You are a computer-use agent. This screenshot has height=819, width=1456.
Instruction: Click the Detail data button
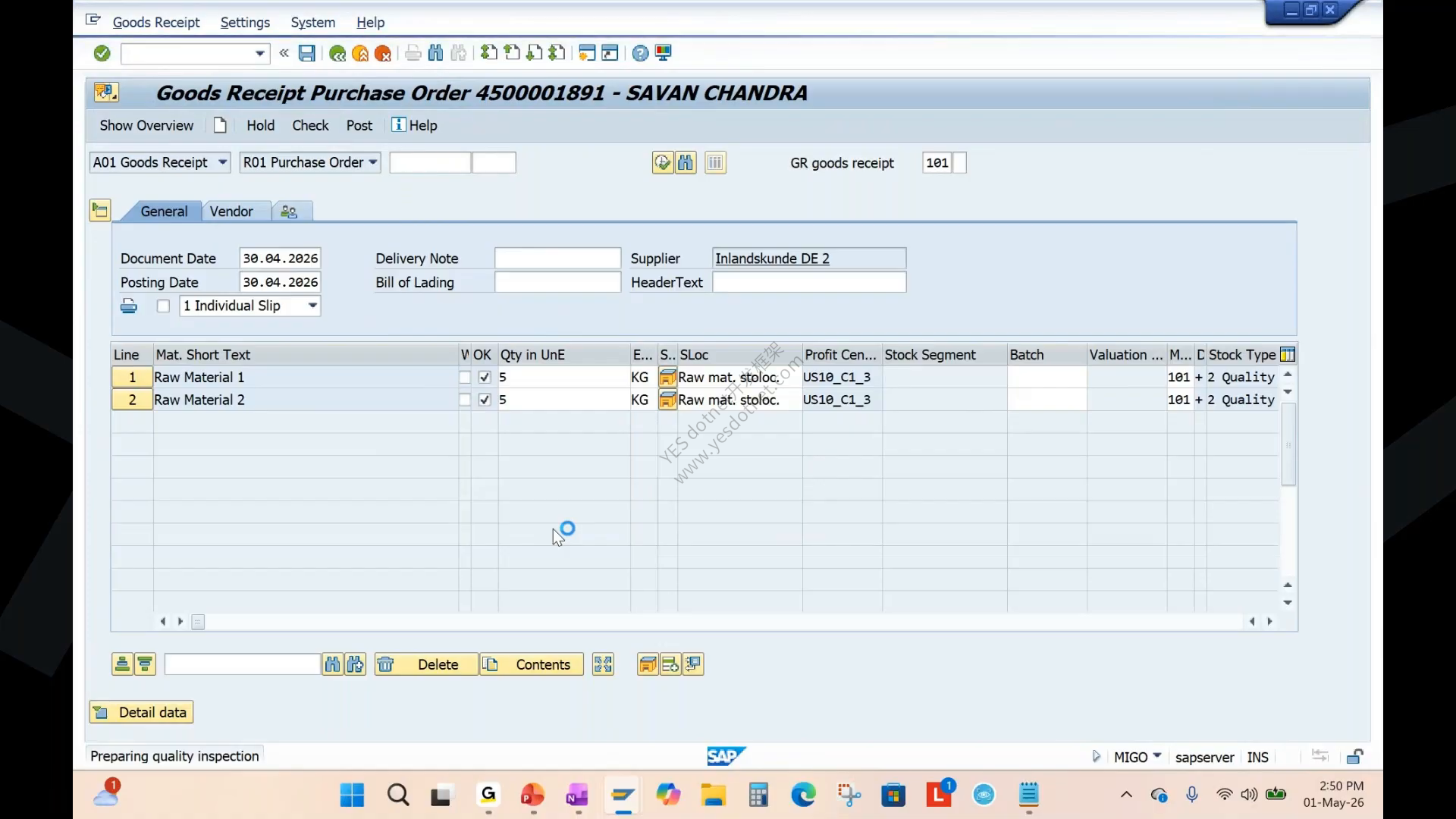point(141,712)
